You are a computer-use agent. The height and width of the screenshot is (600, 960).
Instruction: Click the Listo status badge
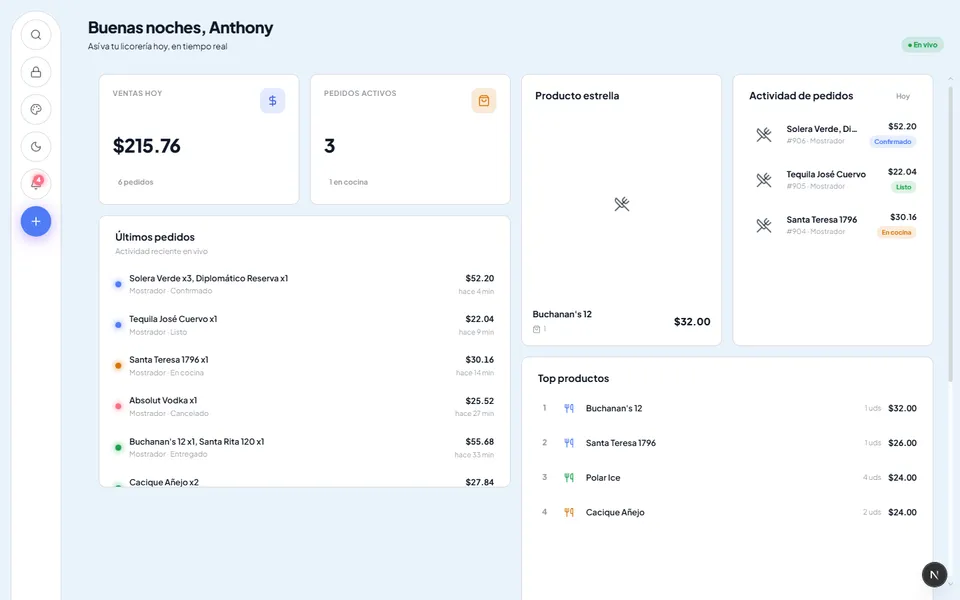click(904, 187)
